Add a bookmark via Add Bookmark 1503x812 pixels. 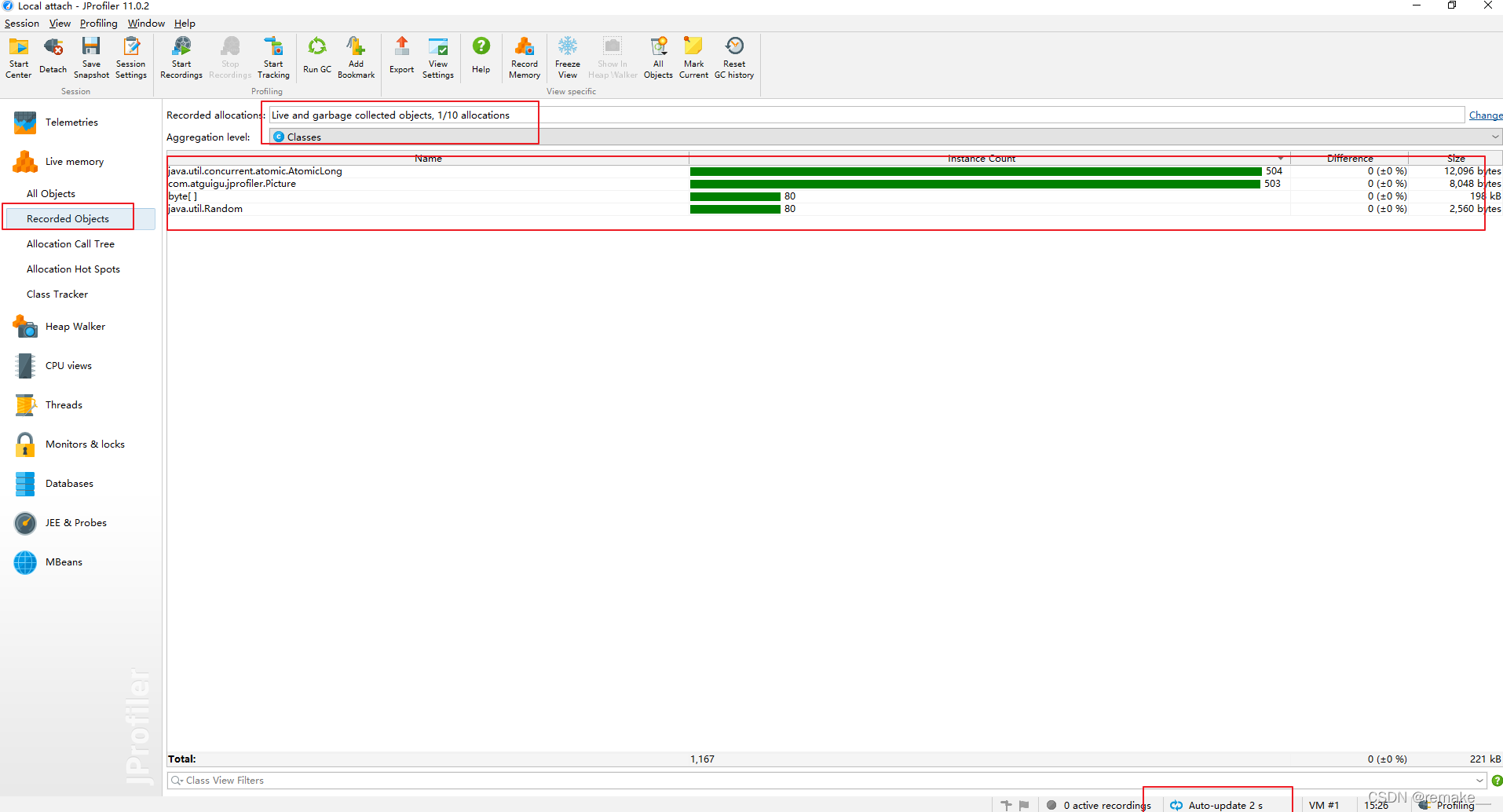(x=356, y=57)
